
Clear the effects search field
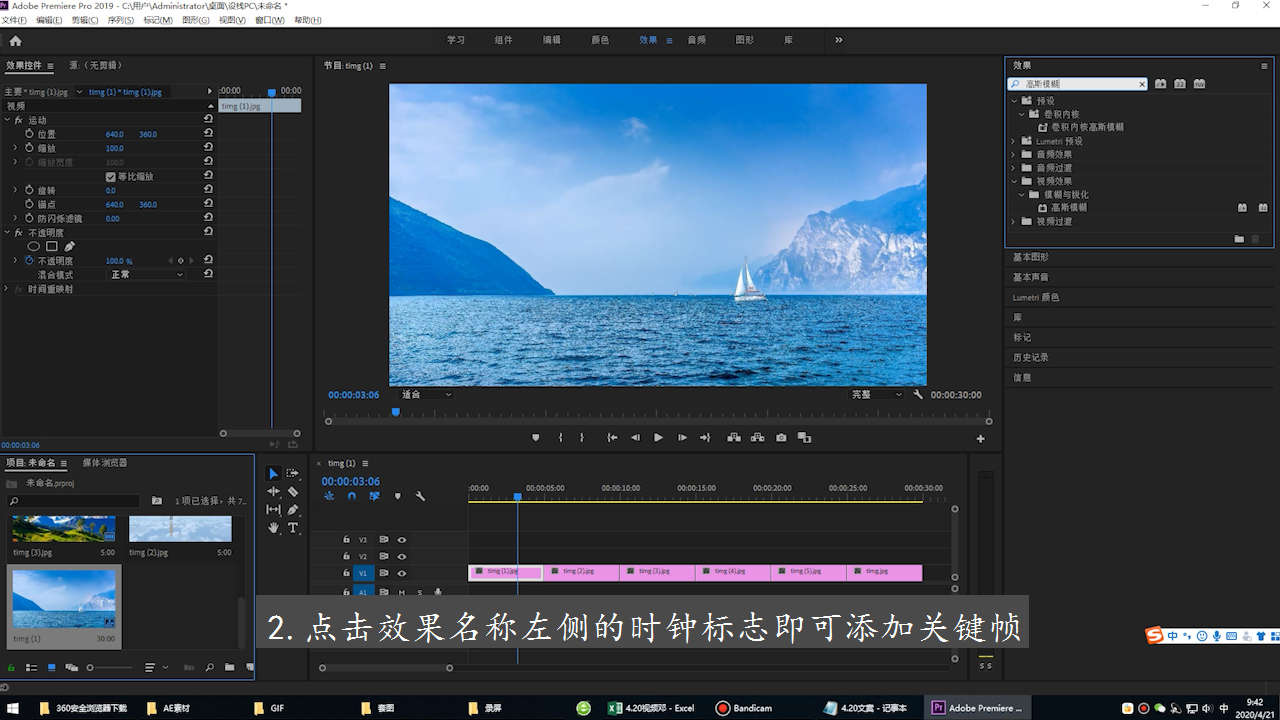(1142, 84)
